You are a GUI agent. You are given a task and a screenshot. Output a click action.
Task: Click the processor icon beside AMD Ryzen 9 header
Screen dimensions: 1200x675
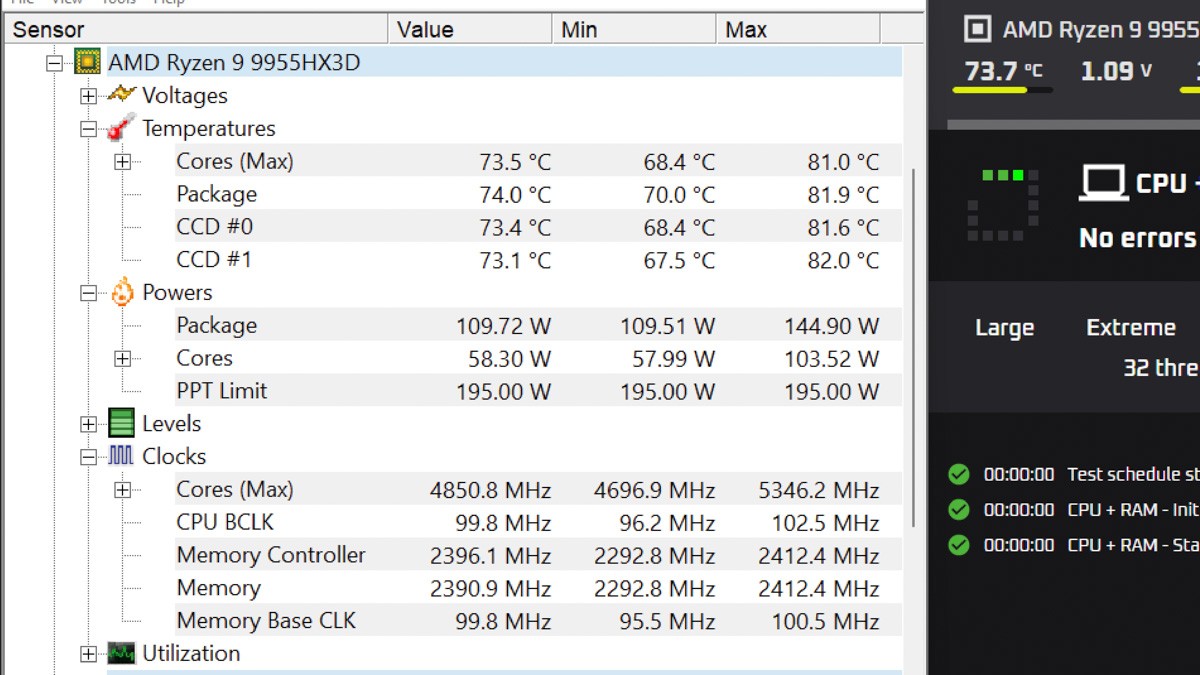[x=977, y=29]
